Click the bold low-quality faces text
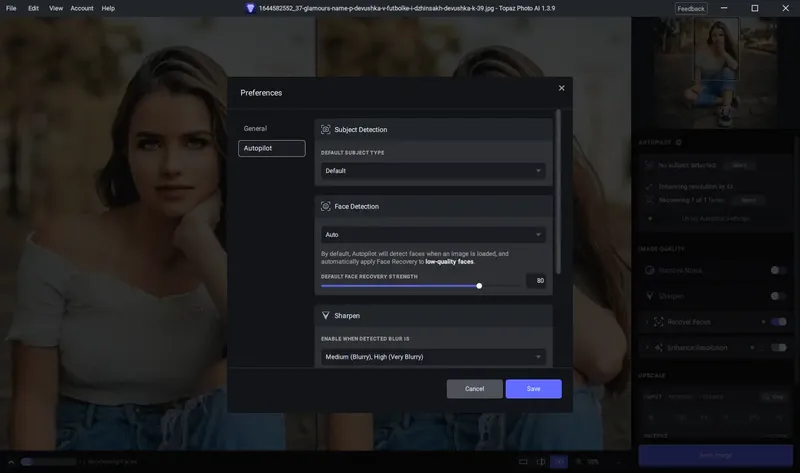The width and height of the screenshot is (800, 473). point(449,262)
